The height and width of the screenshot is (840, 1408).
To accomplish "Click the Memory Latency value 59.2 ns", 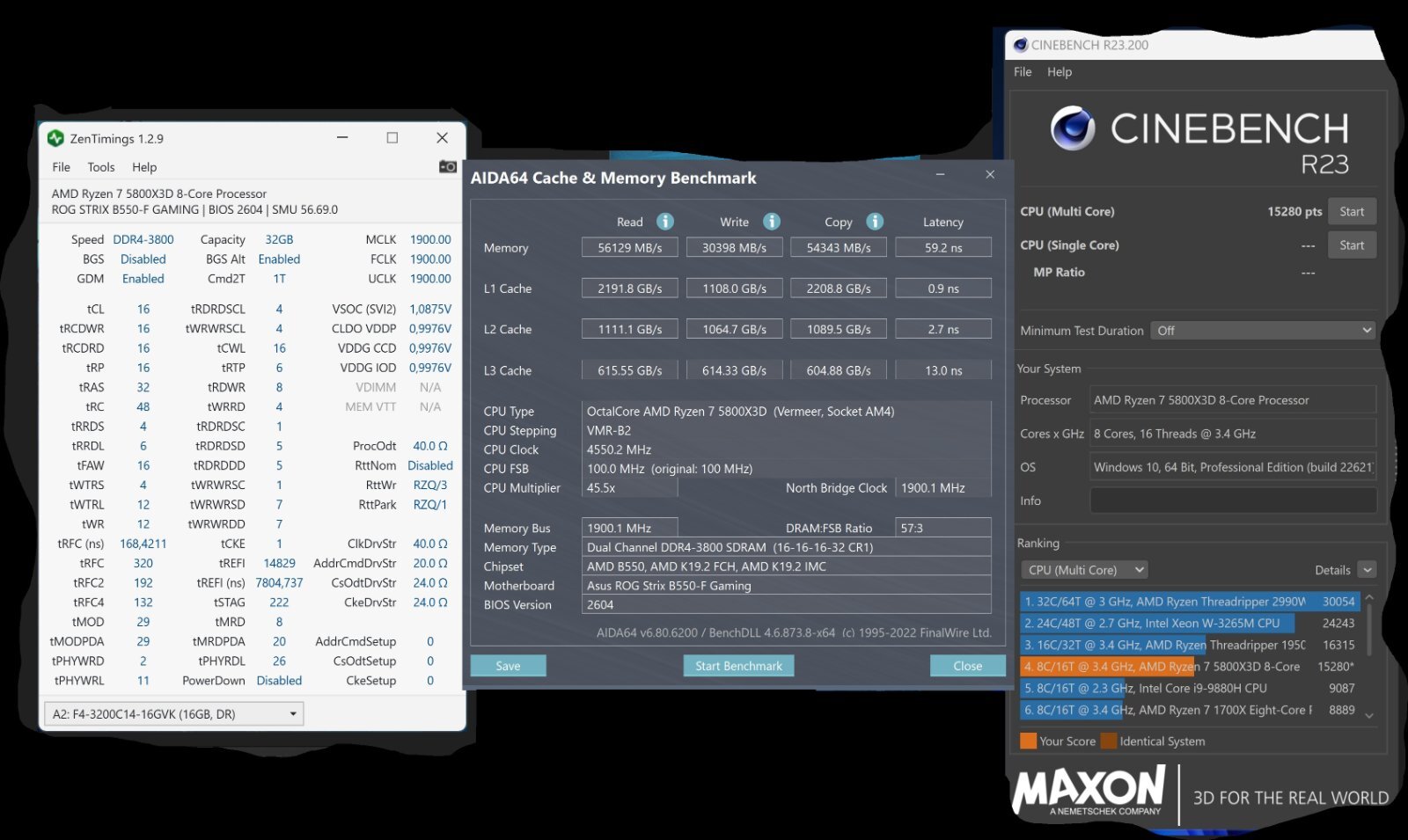I will click(x=943, y=247).
